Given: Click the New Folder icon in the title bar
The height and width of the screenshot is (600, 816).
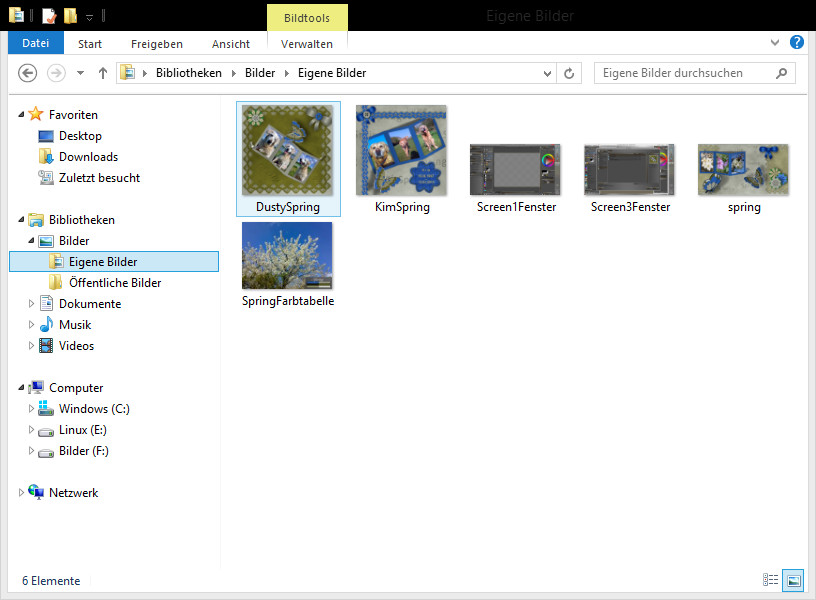Looking at the screenshot, I should 70,16.
